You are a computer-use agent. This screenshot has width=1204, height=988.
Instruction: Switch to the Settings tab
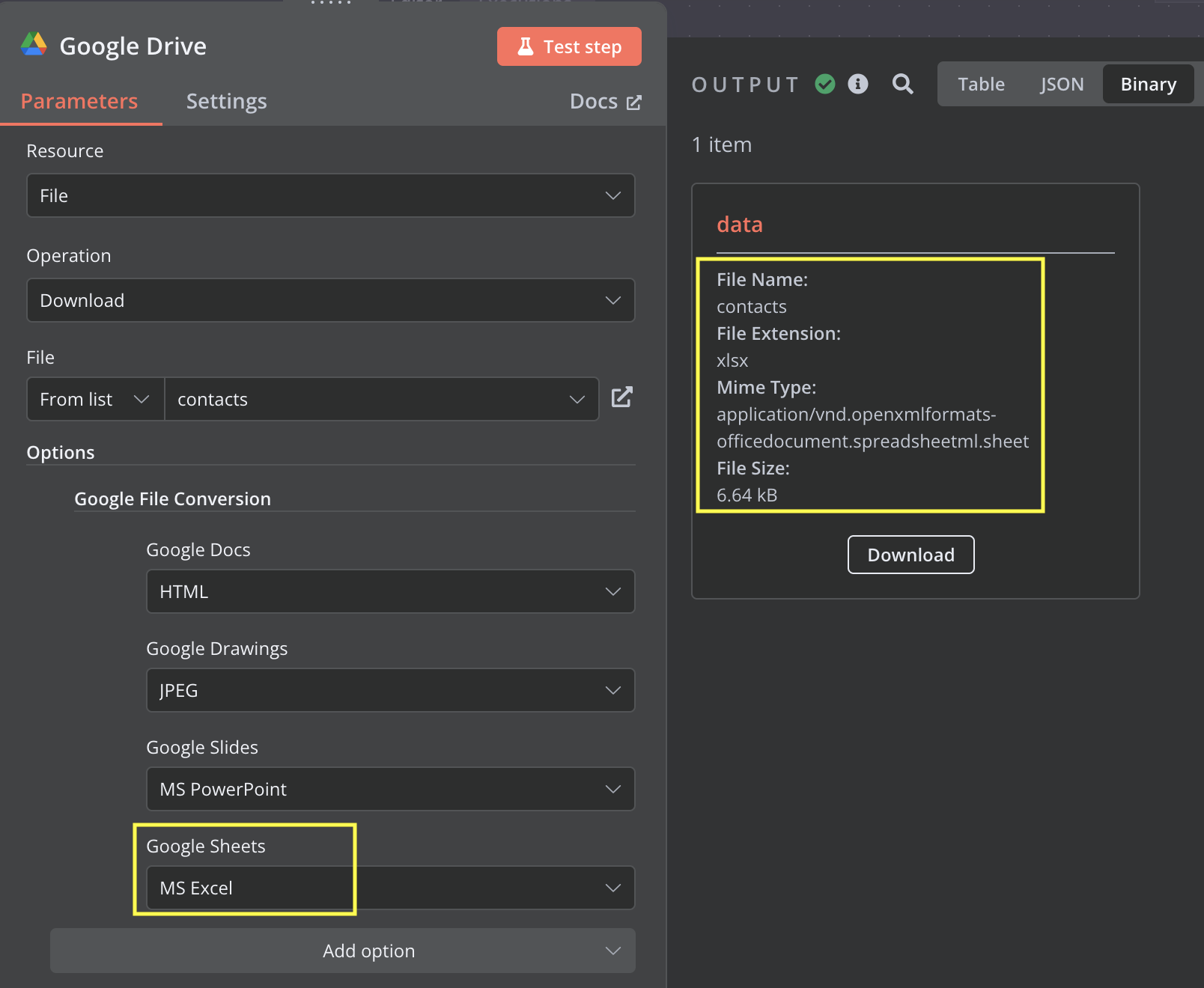[226, 101]
